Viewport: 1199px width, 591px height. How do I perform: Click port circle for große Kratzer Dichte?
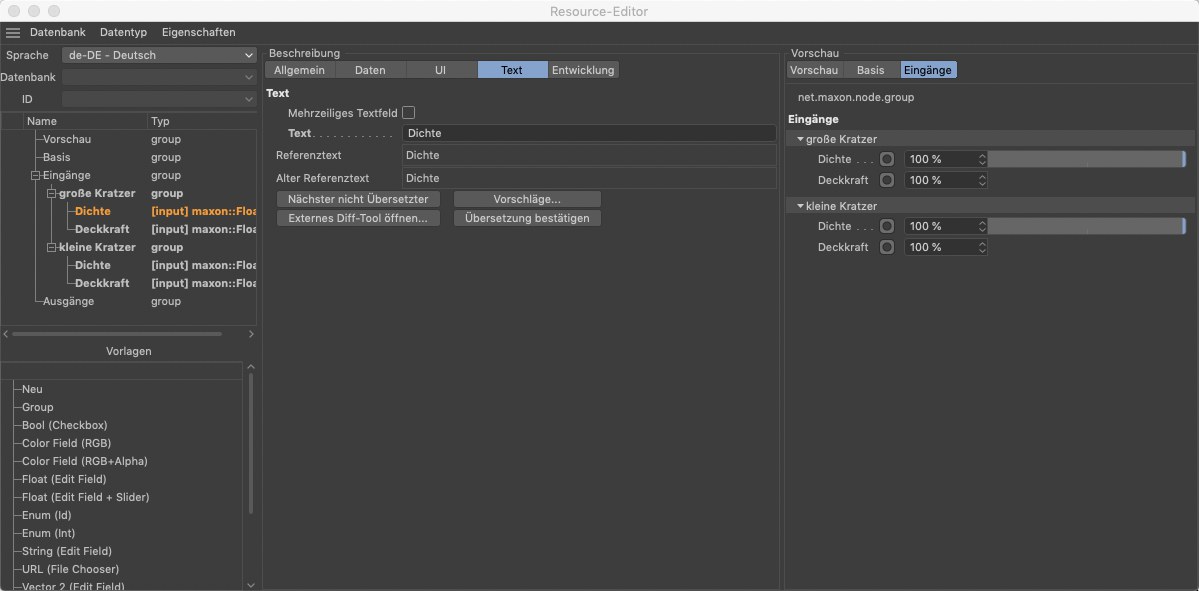[x=887, y=159]
